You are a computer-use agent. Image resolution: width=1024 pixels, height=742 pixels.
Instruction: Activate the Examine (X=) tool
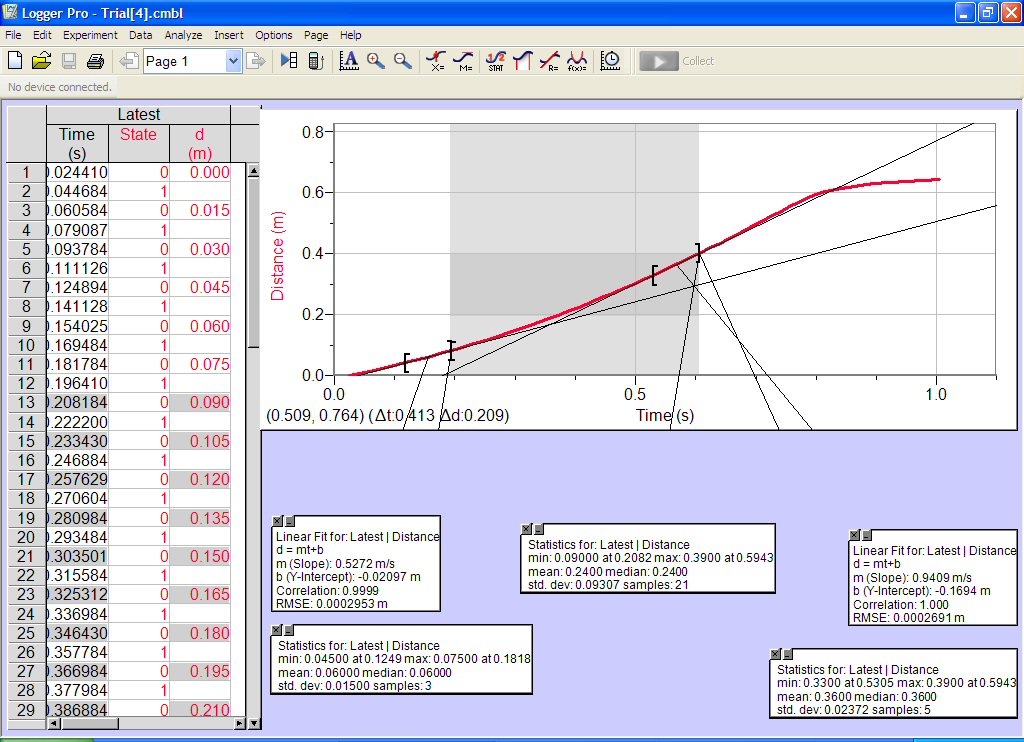coord(436,61)
